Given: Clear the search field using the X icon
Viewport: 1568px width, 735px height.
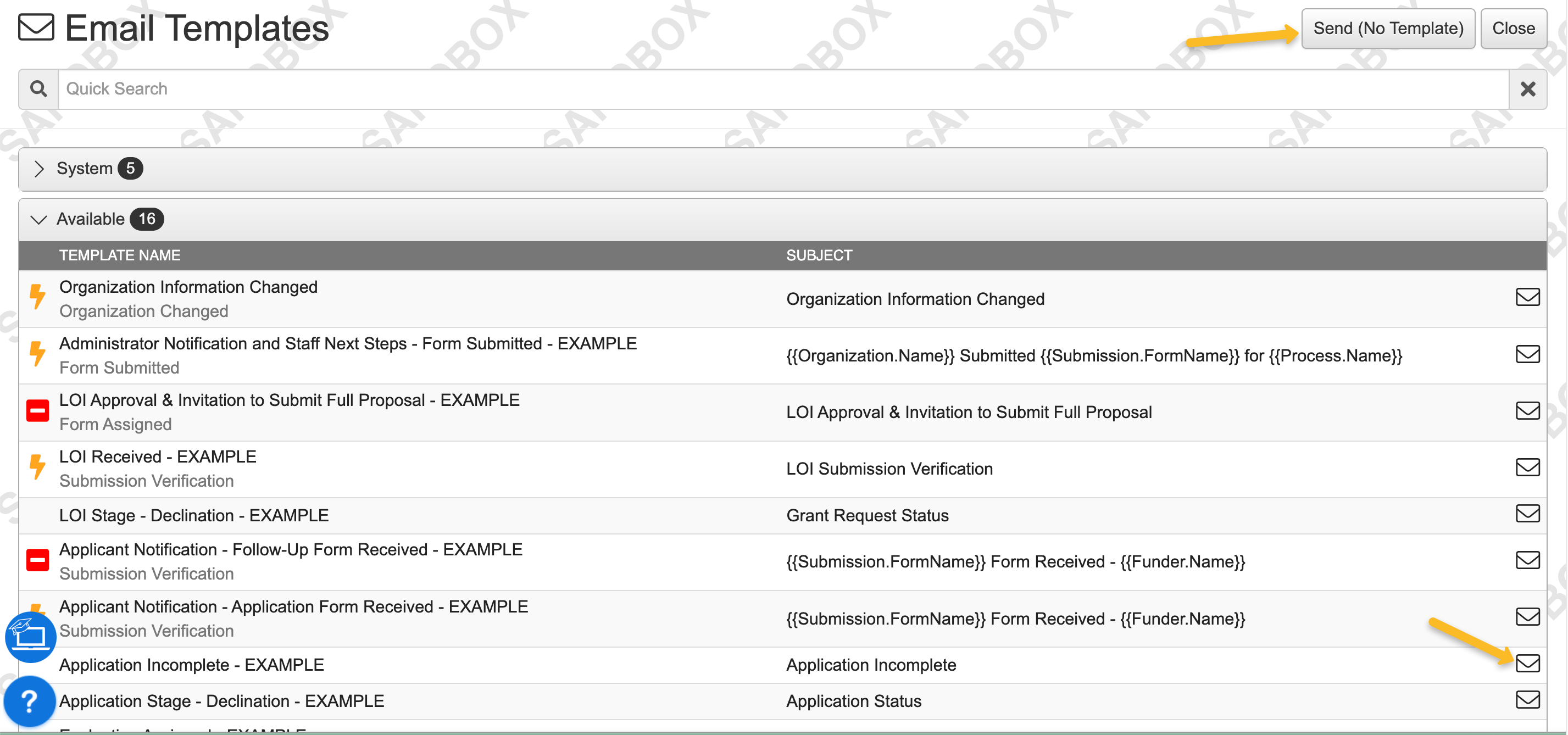Looking at the screenshot, I should click(1527, 89).
